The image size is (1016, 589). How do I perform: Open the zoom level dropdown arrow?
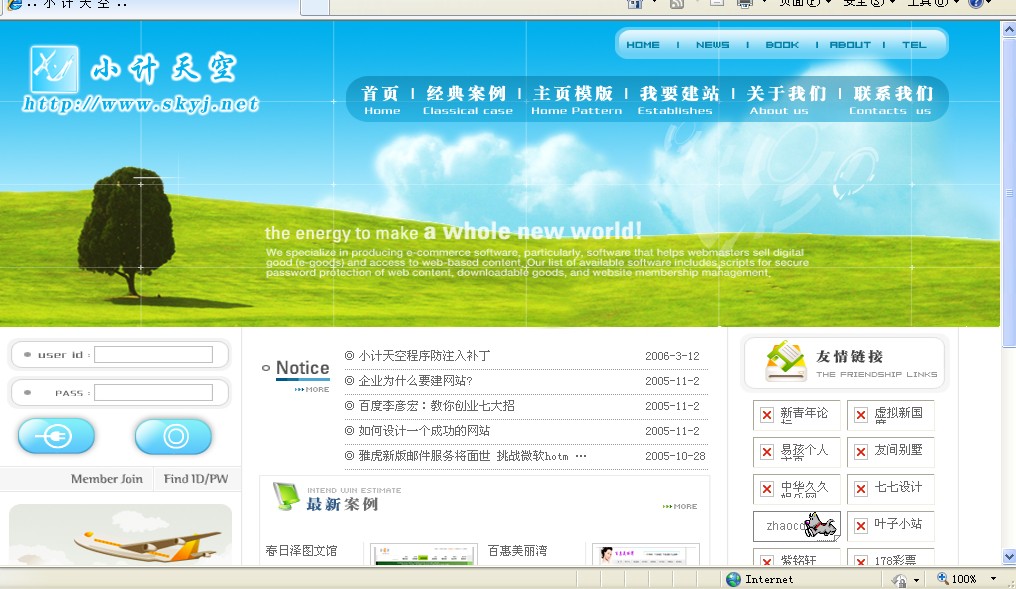[x=993, y=579]
